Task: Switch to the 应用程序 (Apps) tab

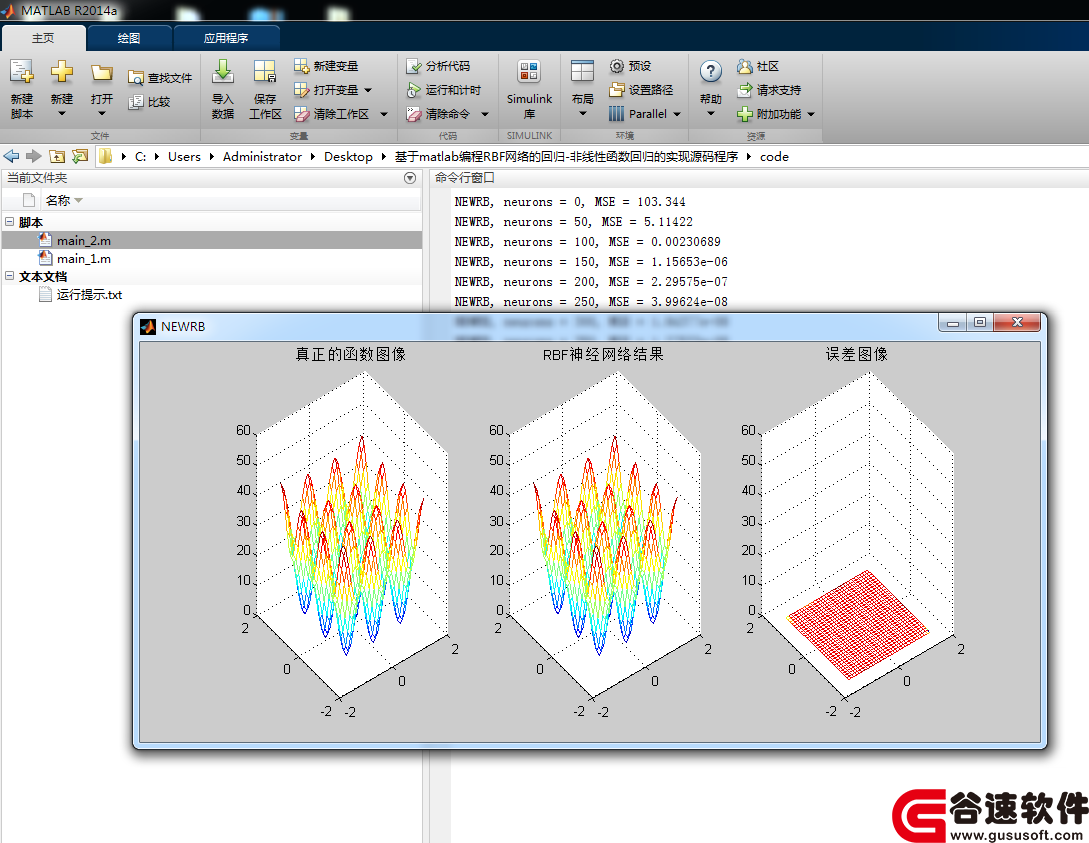Action: click(226, 38)
